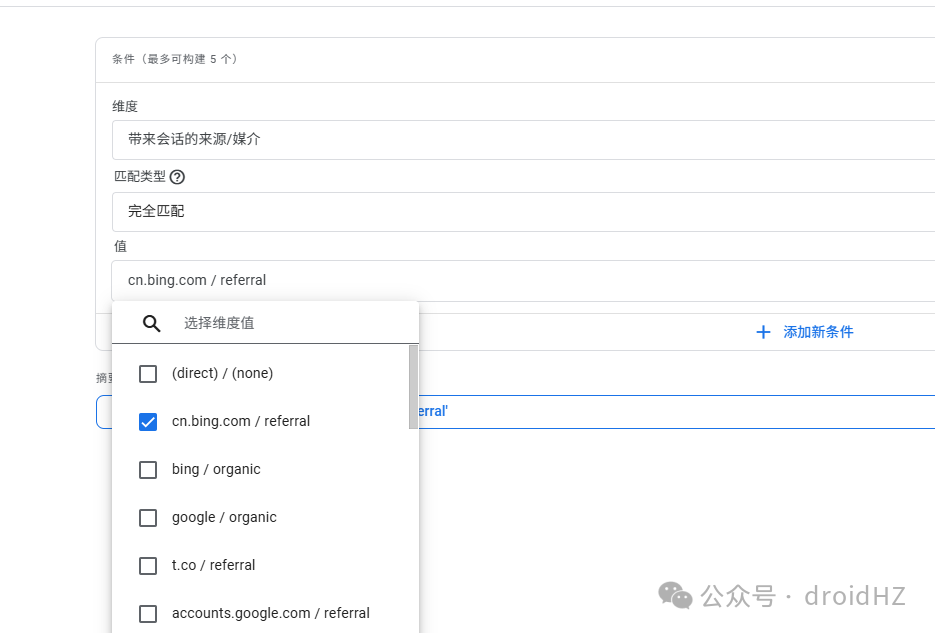Check the google / organic checkbox

(148, 518)
